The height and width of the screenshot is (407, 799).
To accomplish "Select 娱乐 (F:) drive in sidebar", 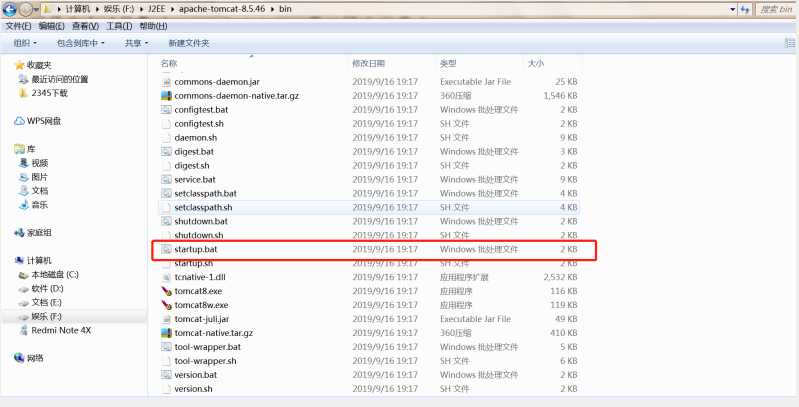I will click(x=46, y=316).
